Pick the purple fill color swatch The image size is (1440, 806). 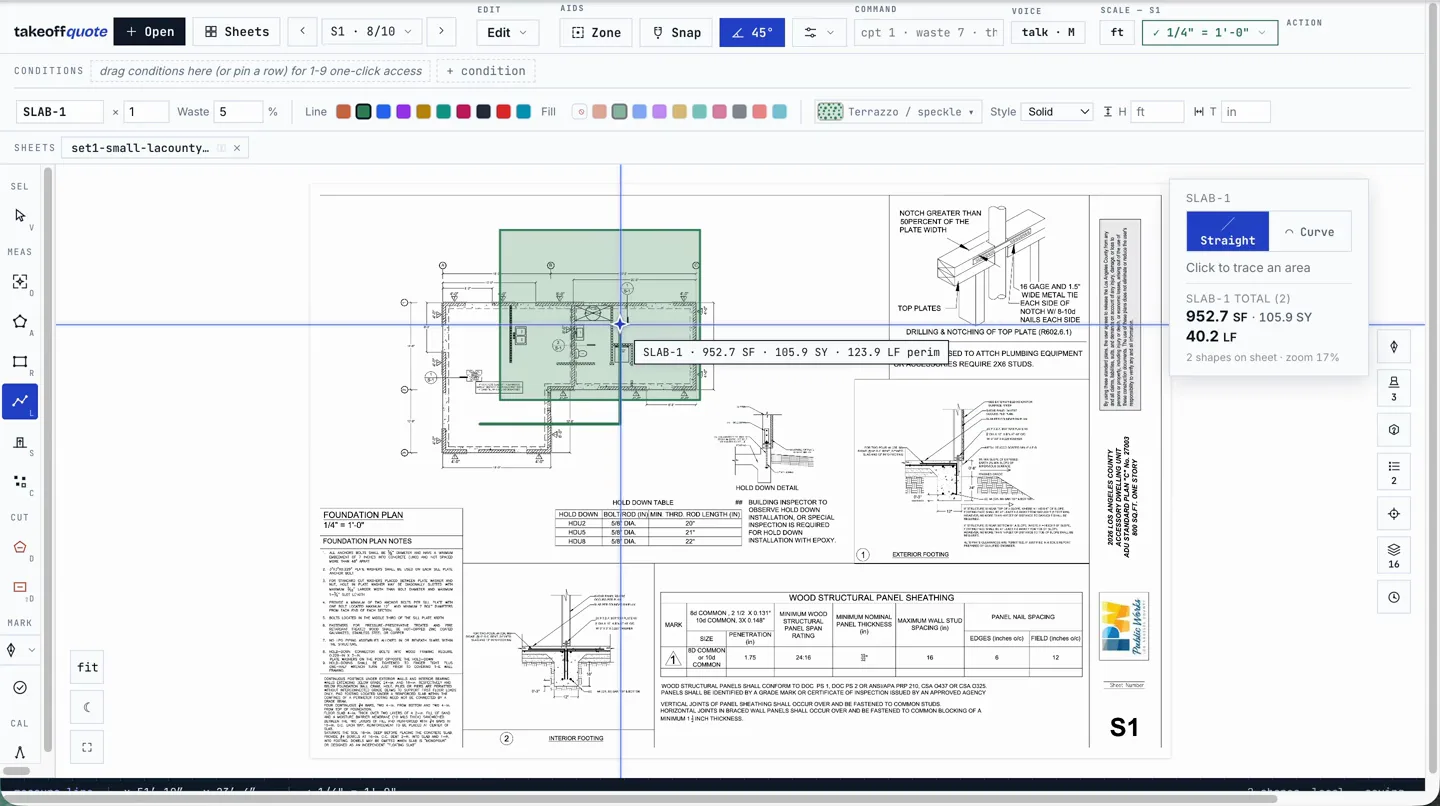[x=659, y=112]
